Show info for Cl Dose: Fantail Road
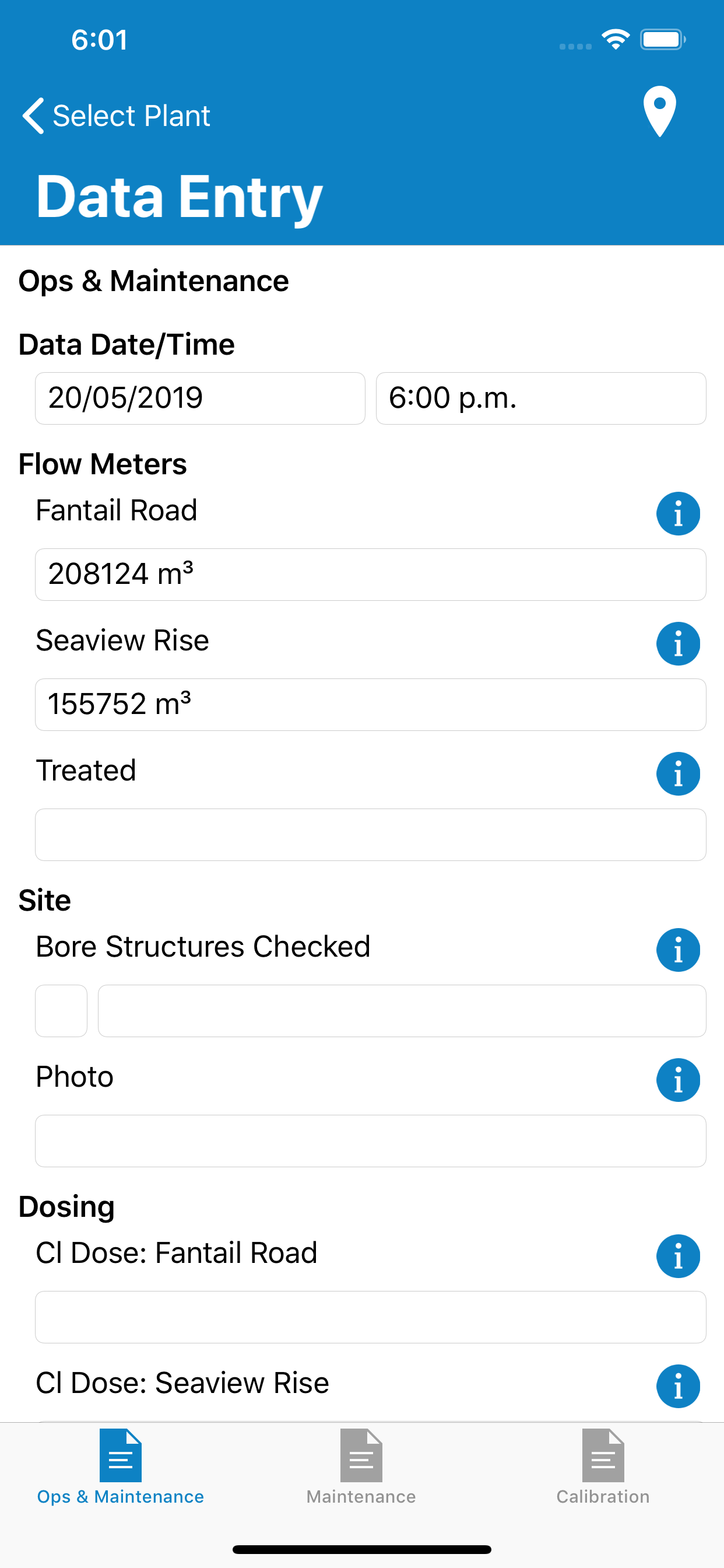The height and width of the screenshot is (1568, 724). [678, 1256]
